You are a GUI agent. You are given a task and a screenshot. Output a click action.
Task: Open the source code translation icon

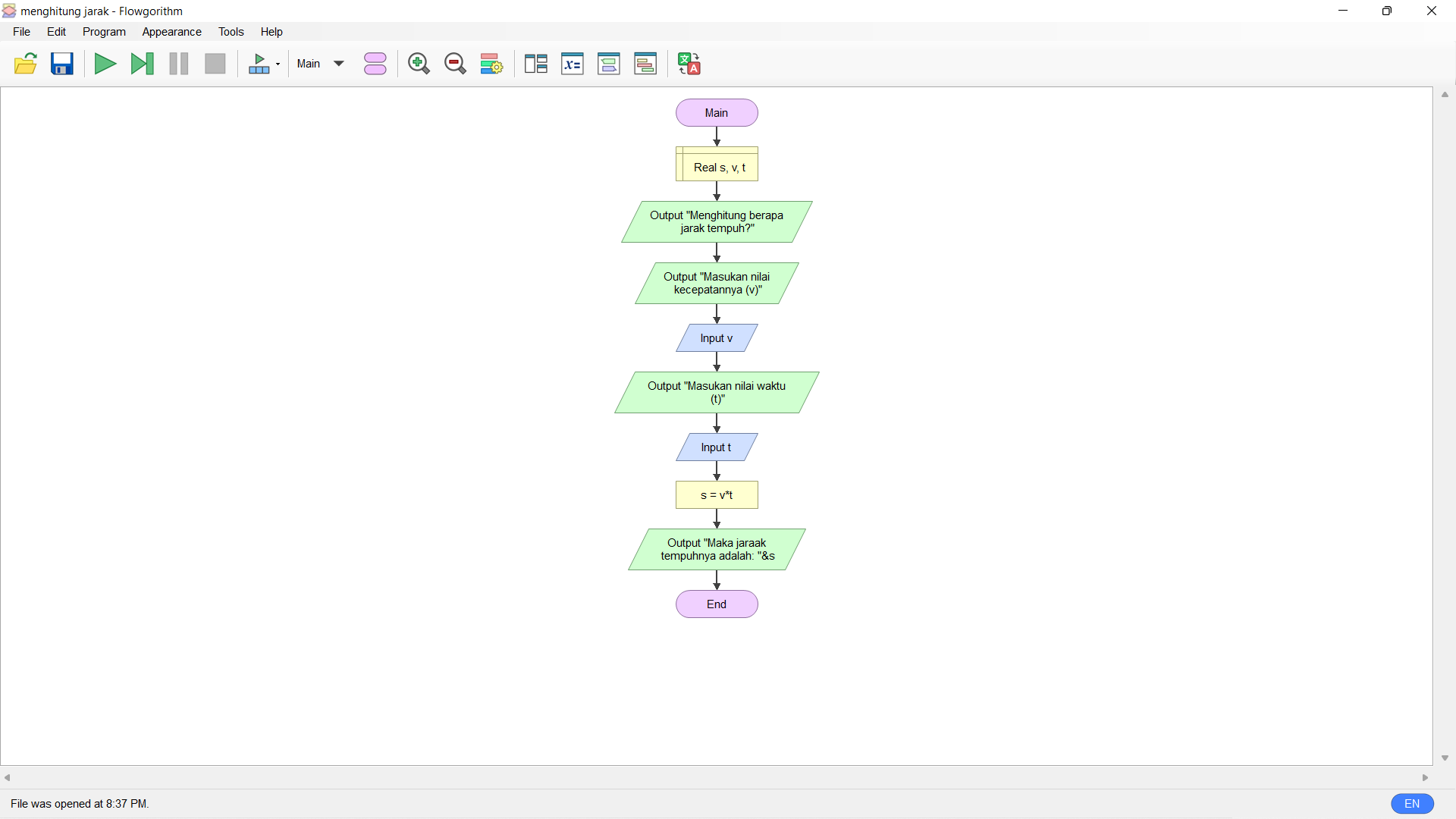coord(689,64)
